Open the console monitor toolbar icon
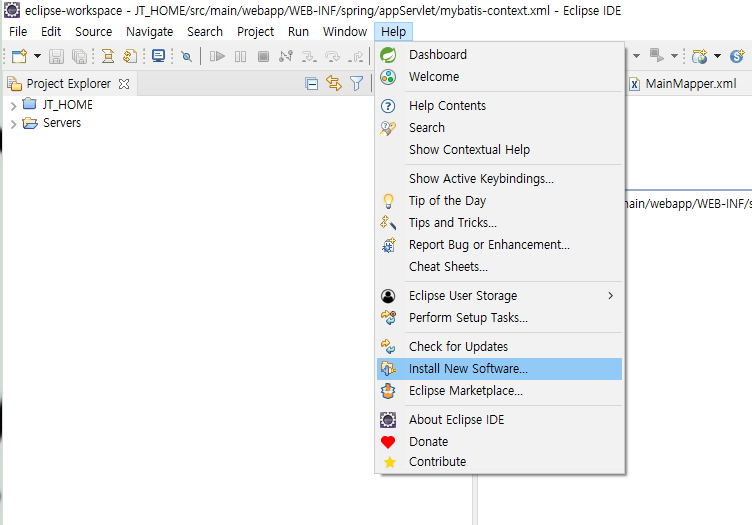The image size is (752, 525). pyautogui.click(x=158, y=56)
